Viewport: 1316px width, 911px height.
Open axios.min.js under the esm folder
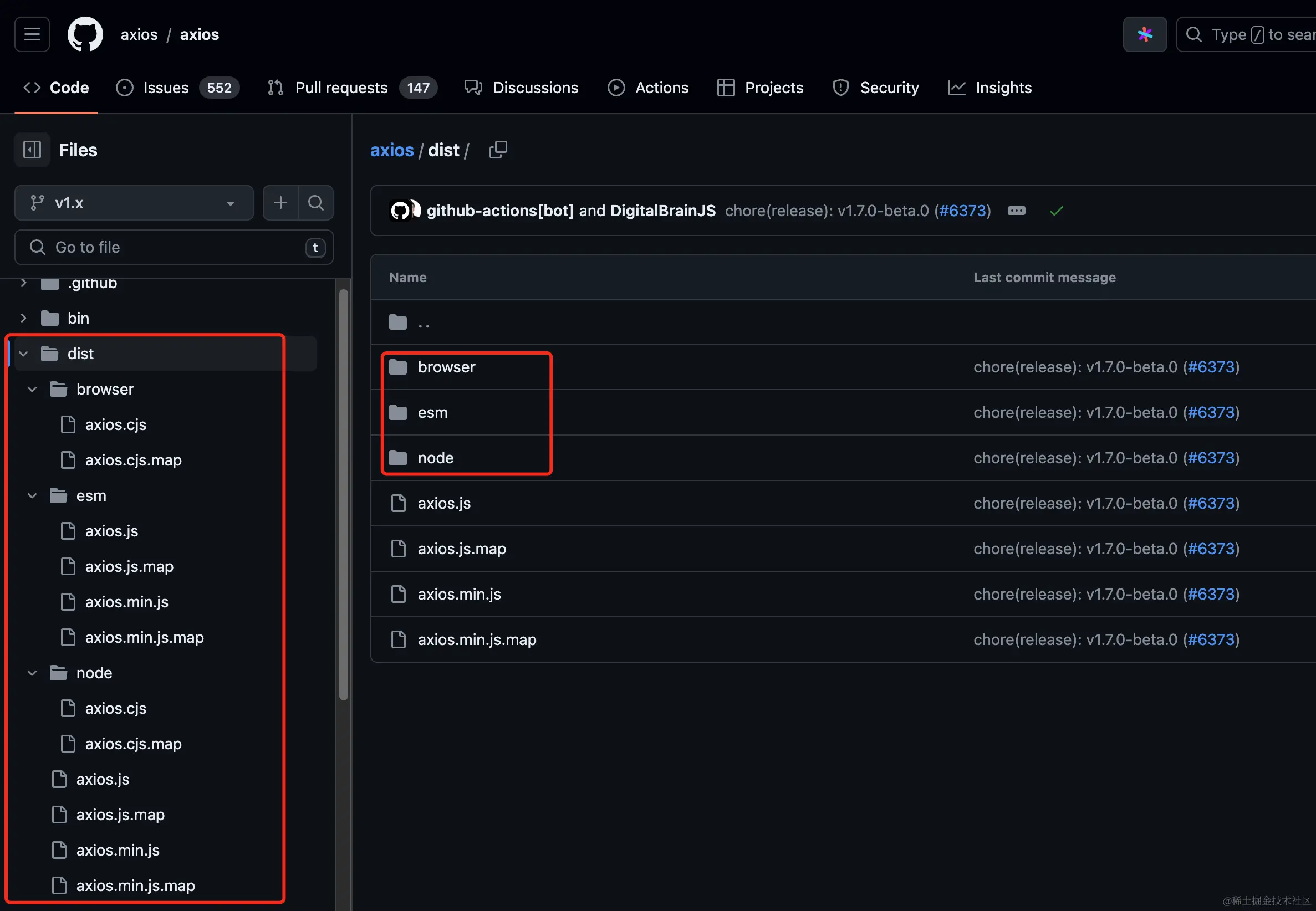(127, 602)
